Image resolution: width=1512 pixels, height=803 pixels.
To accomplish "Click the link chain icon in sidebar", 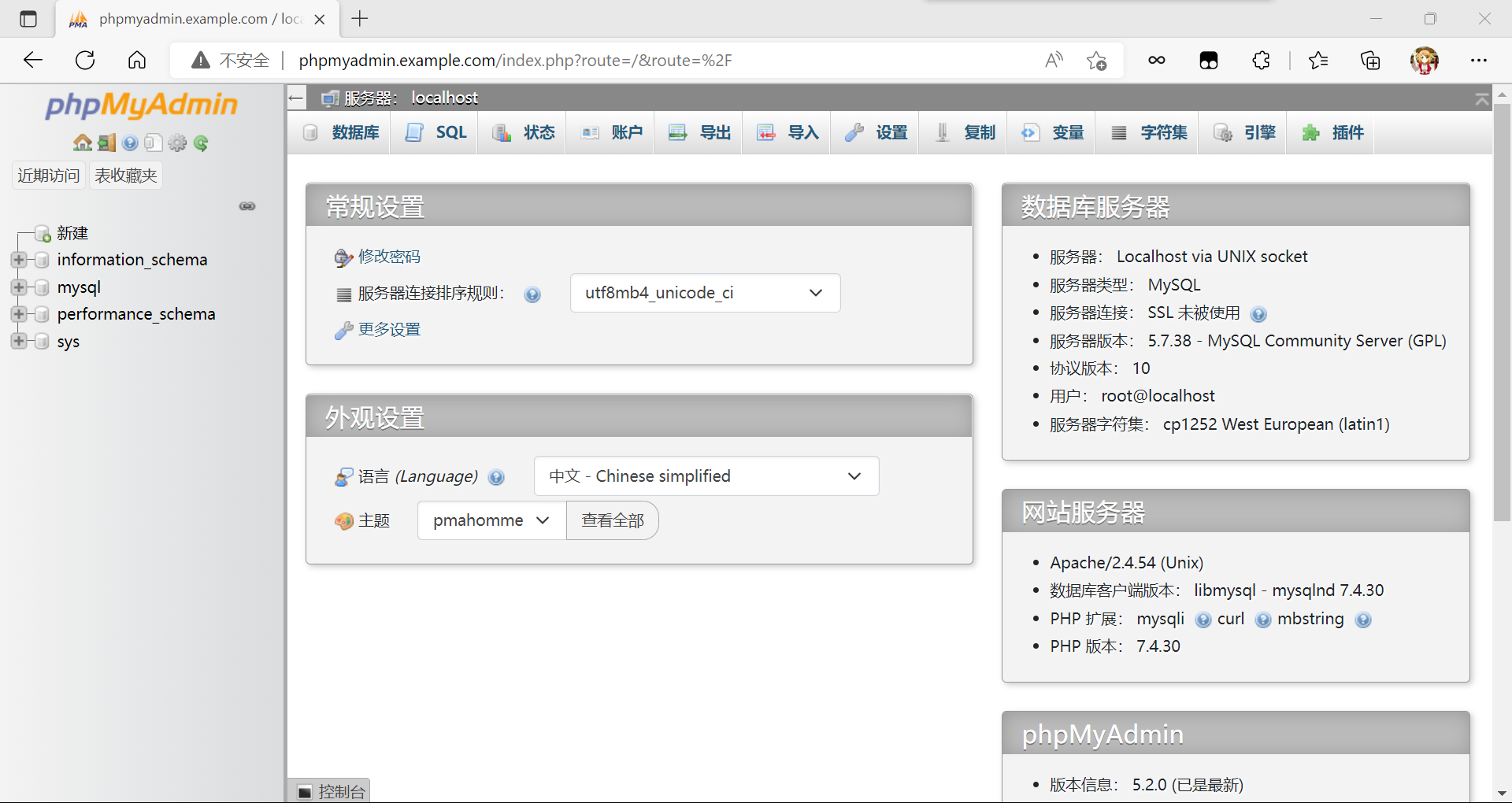I will [247, 206].
